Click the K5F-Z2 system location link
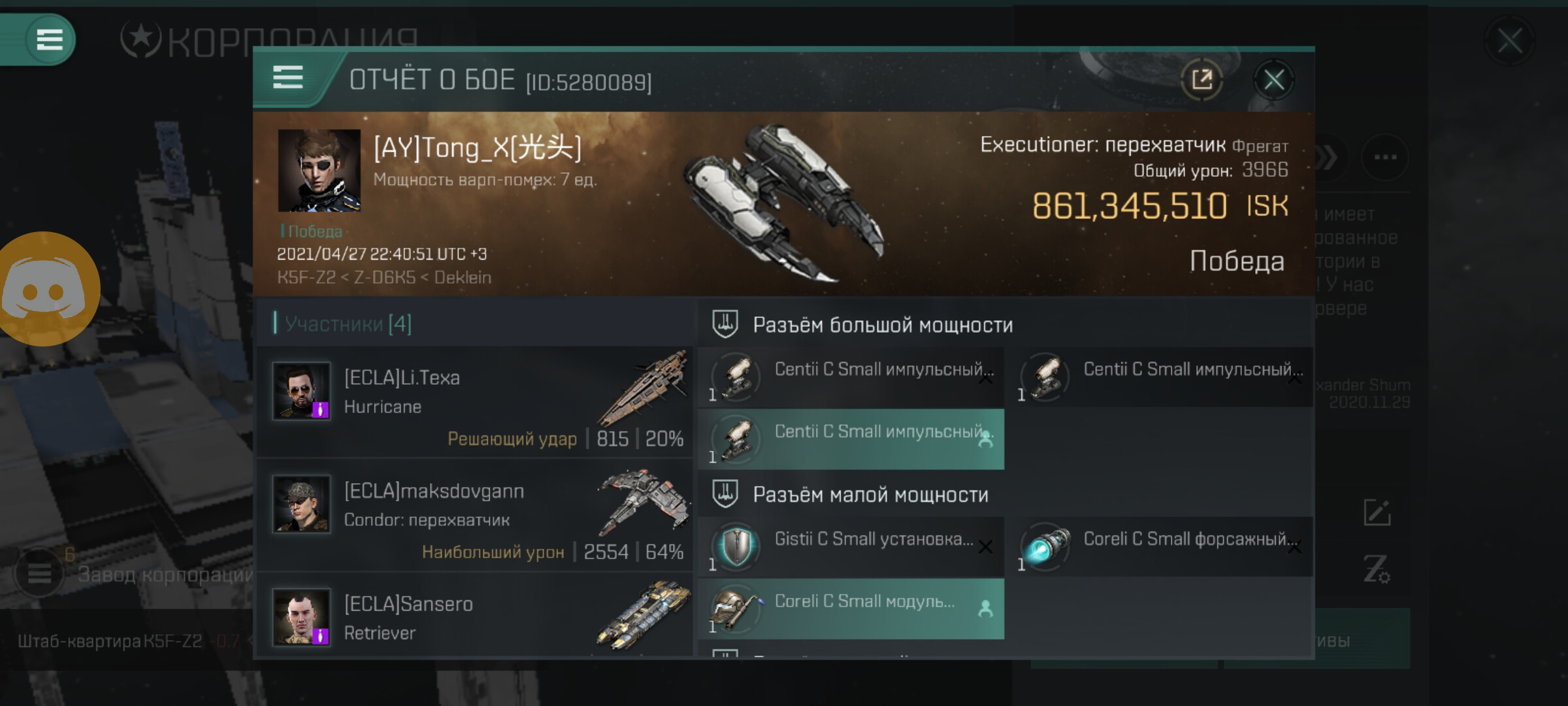 [305, 278]
